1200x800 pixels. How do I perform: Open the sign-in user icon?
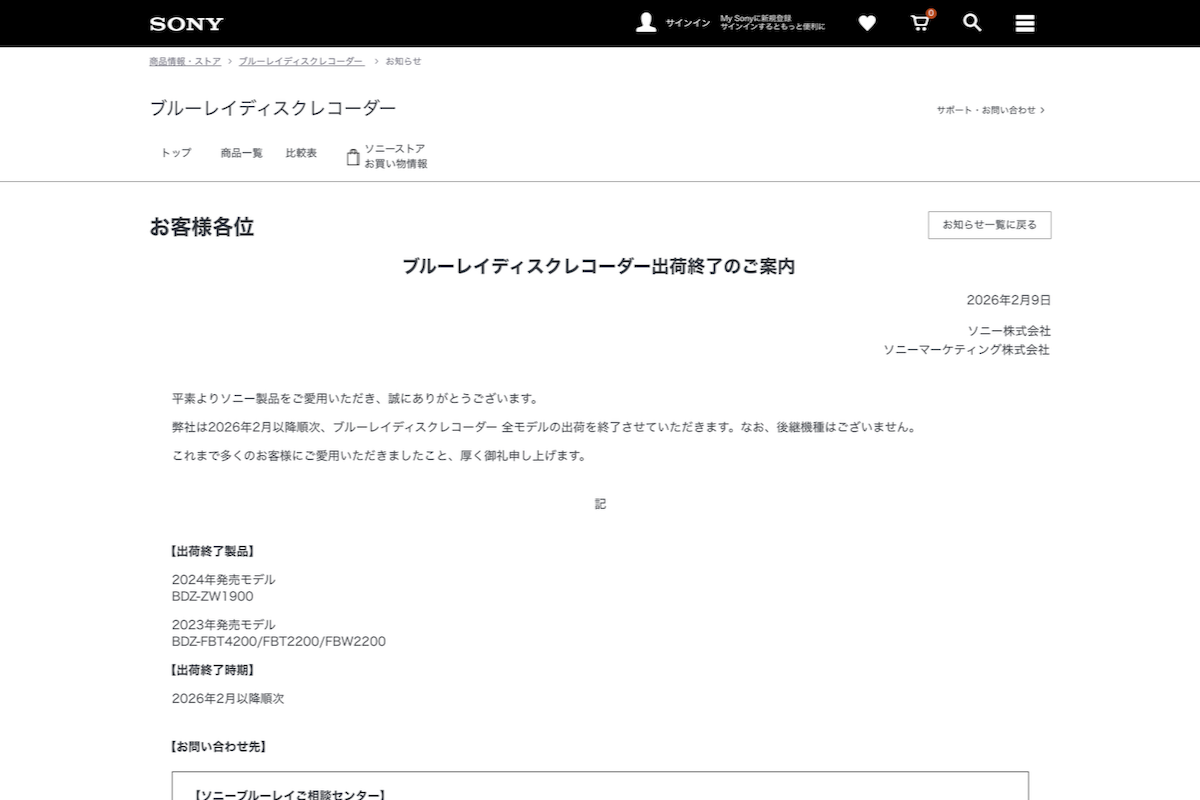(645, 21)
